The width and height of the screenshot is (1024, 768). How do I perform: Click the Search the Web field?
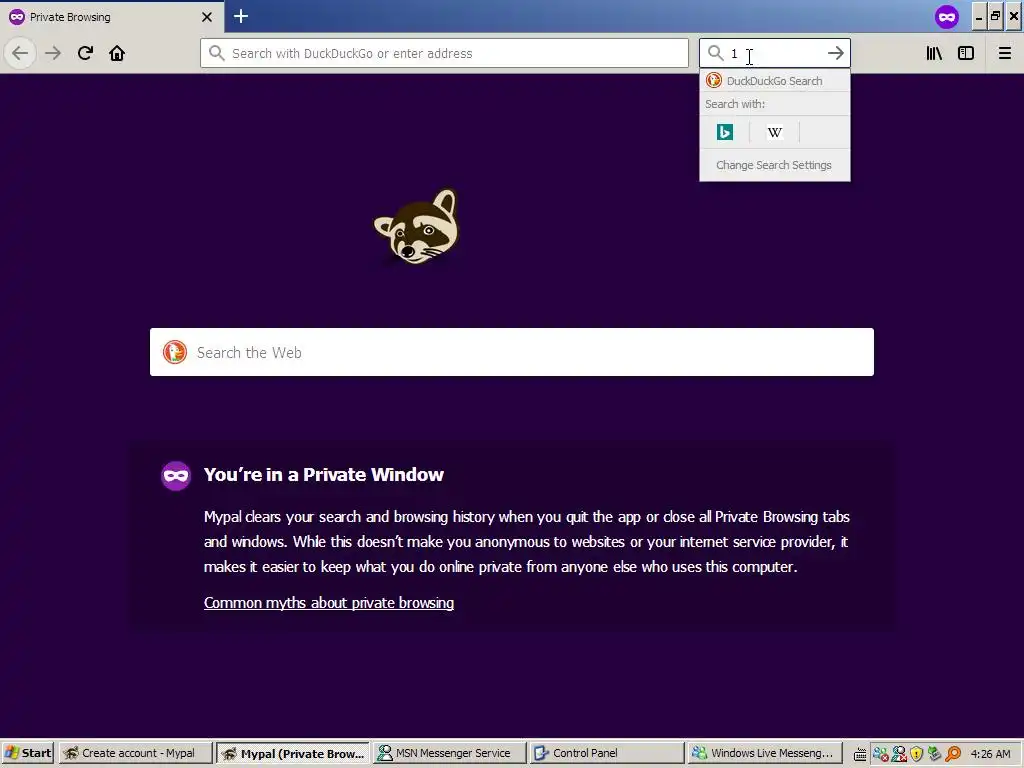point(512,352)
